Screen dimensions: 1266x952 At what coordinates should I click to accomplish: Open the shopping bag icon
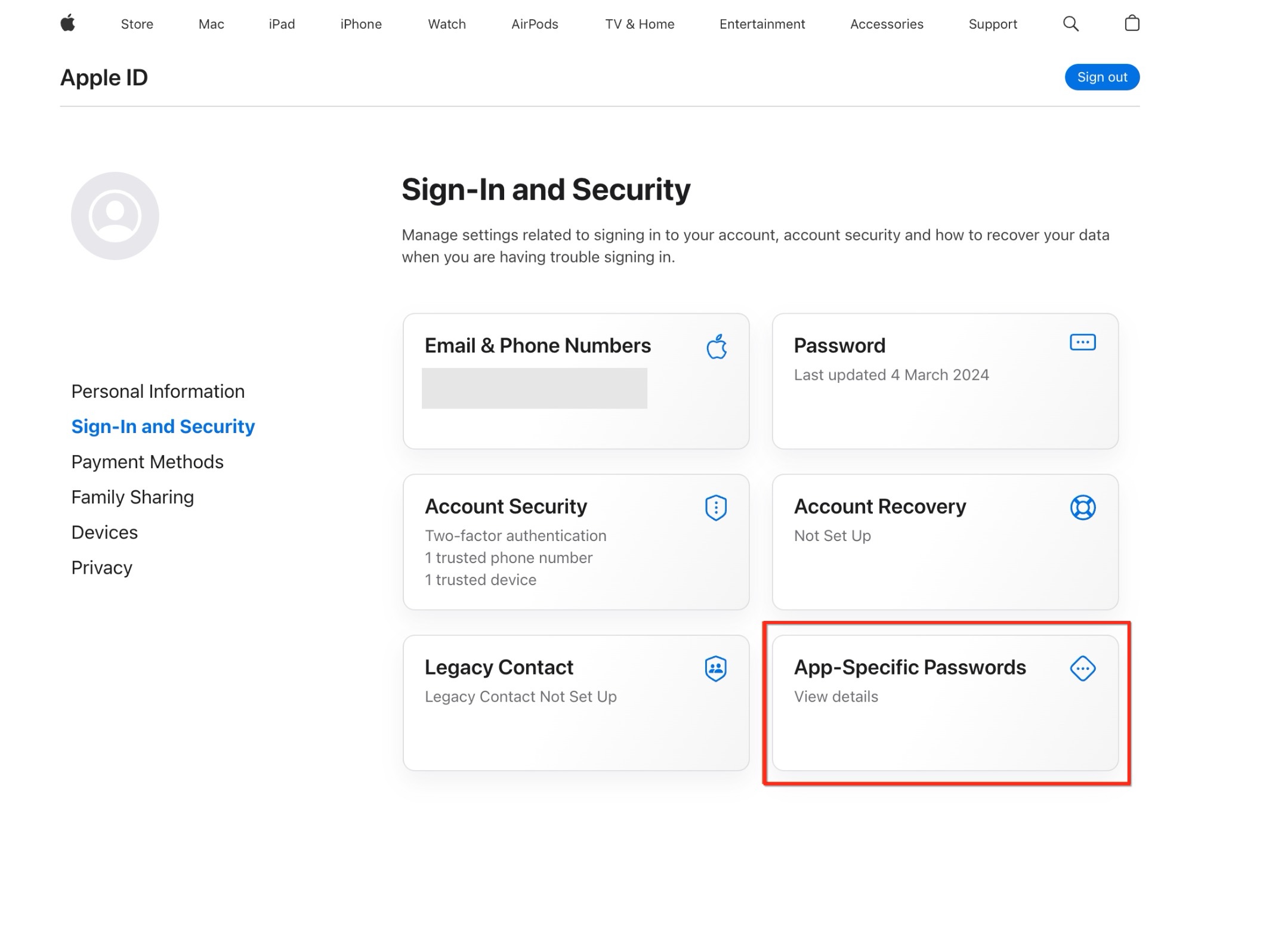tap(1132, 23)
